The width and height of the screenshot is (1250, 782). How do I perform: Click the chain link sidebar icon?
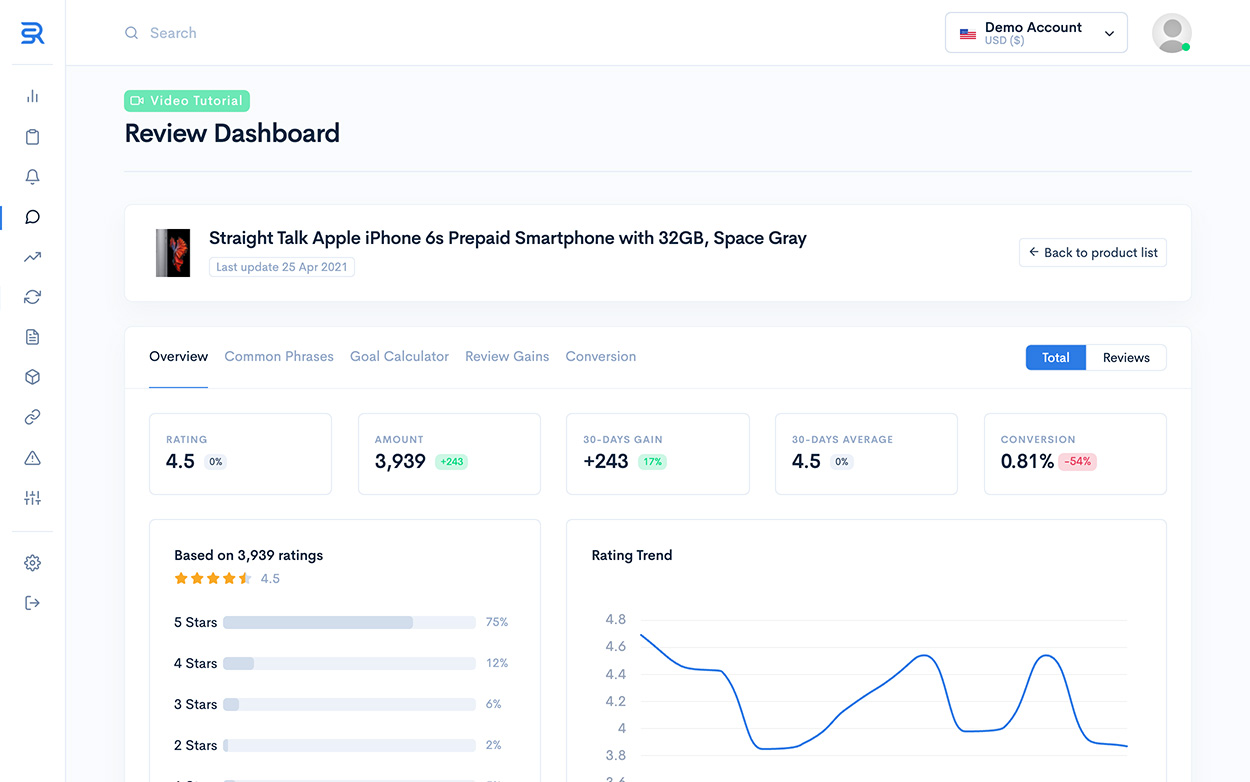pos(33,417)
